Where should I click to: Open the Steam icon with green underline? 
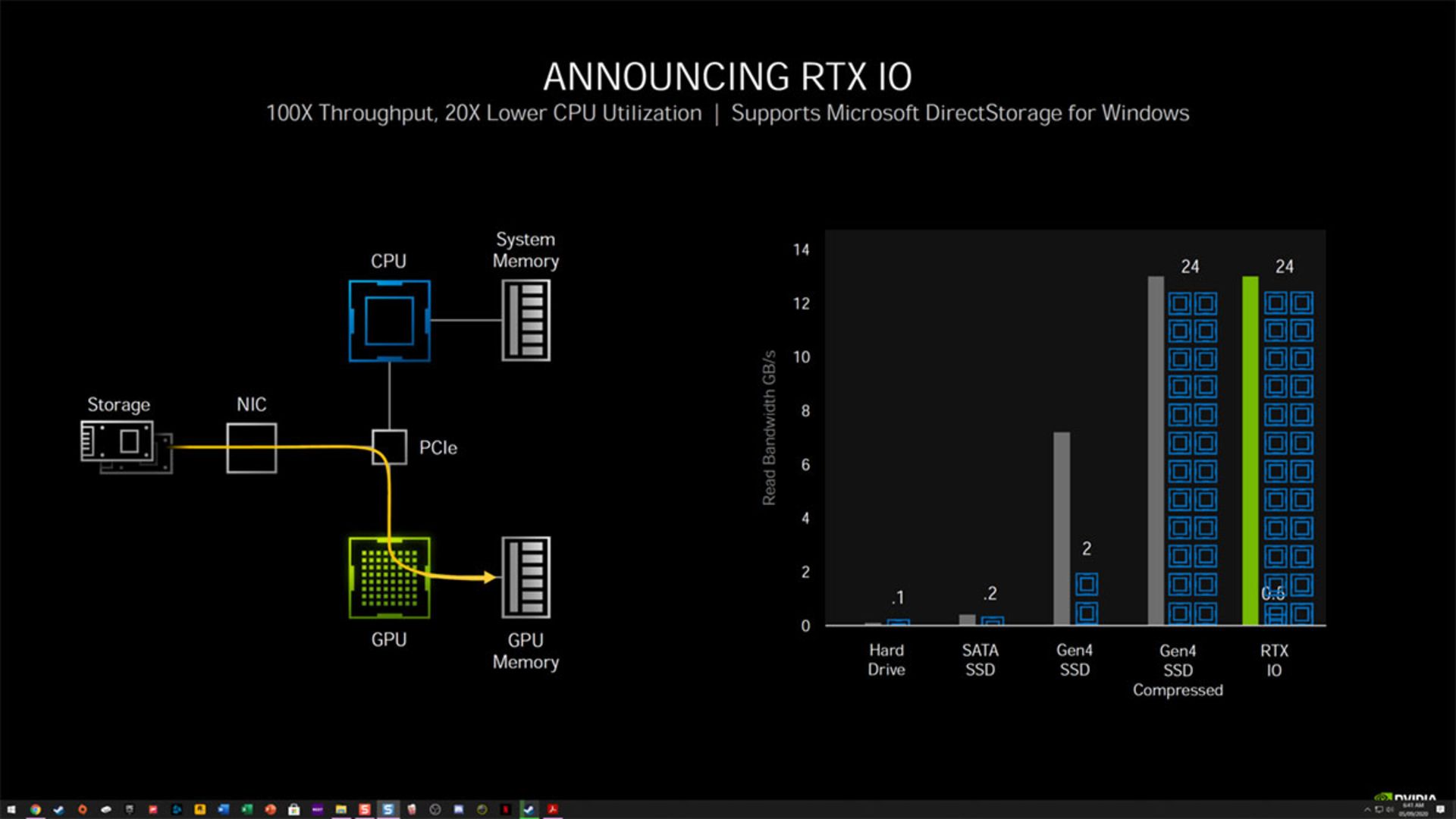click(529, 809)
